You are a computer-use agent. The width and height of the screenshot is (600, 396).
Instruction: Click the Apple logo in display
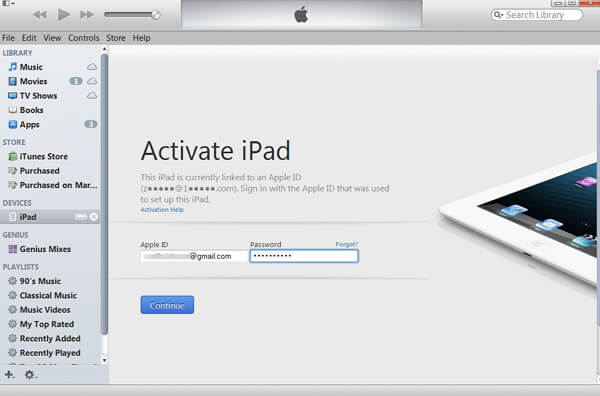tap(302, 15)
